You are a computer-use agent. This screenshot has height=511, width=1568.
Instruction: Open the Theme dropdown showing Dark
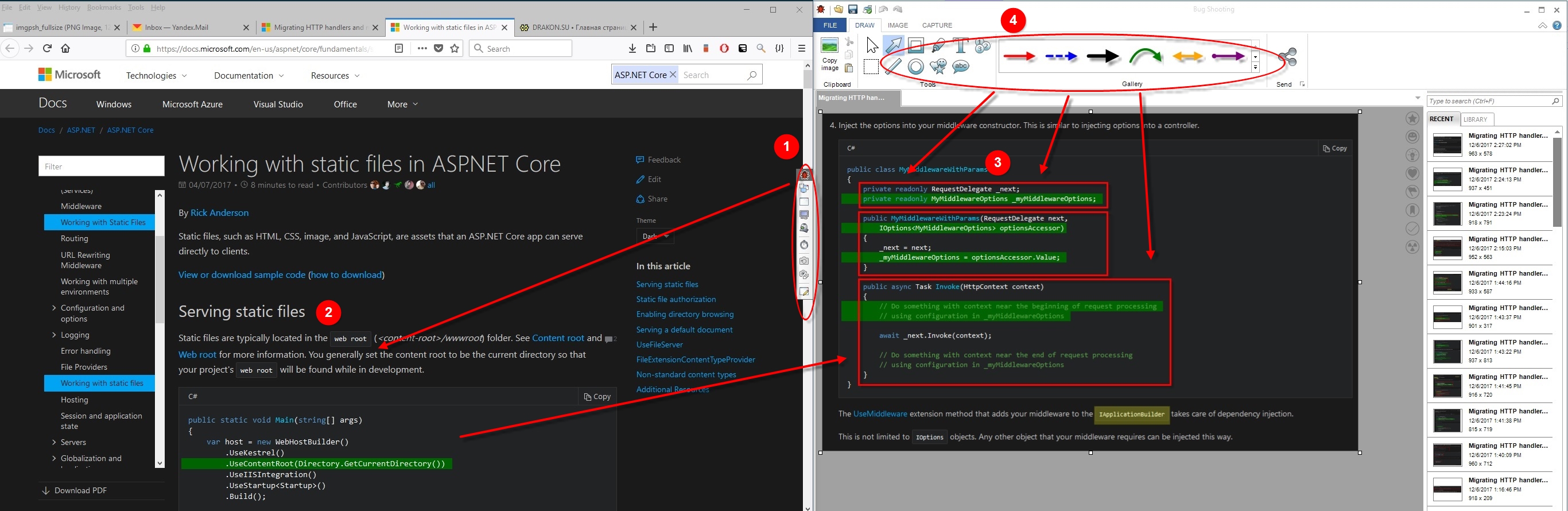click(655, 237)
